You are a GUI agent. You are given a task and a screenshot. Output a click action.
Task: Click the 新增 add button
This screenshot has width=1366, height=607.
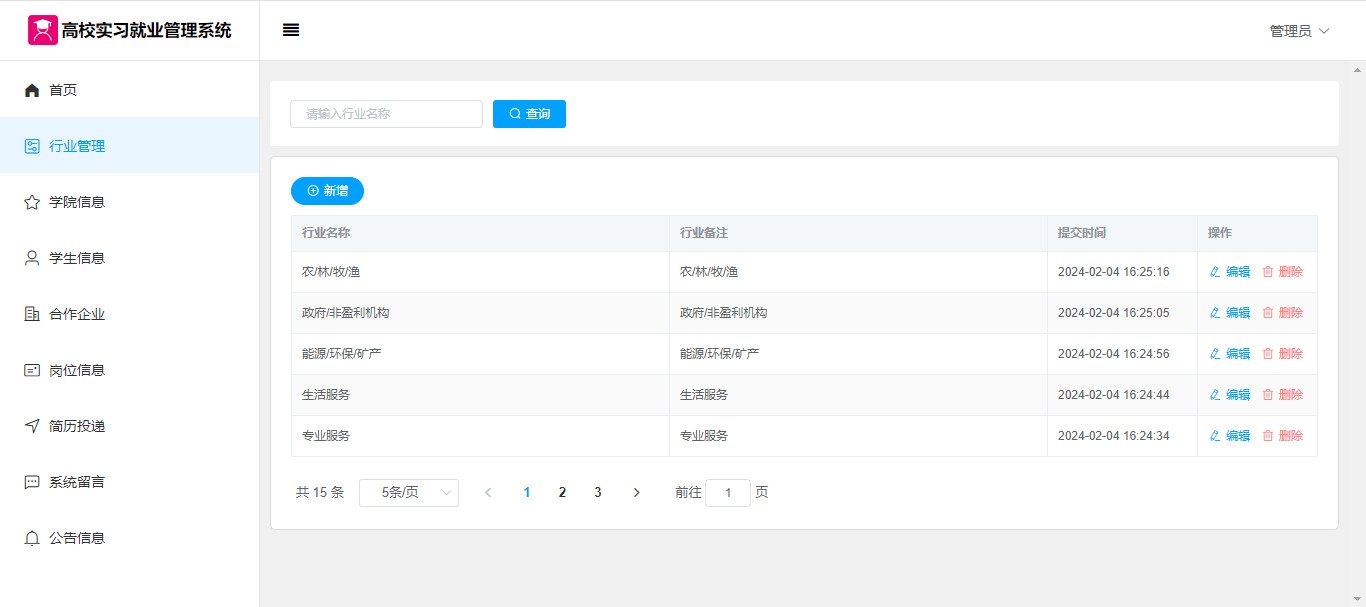pos(327,191)
